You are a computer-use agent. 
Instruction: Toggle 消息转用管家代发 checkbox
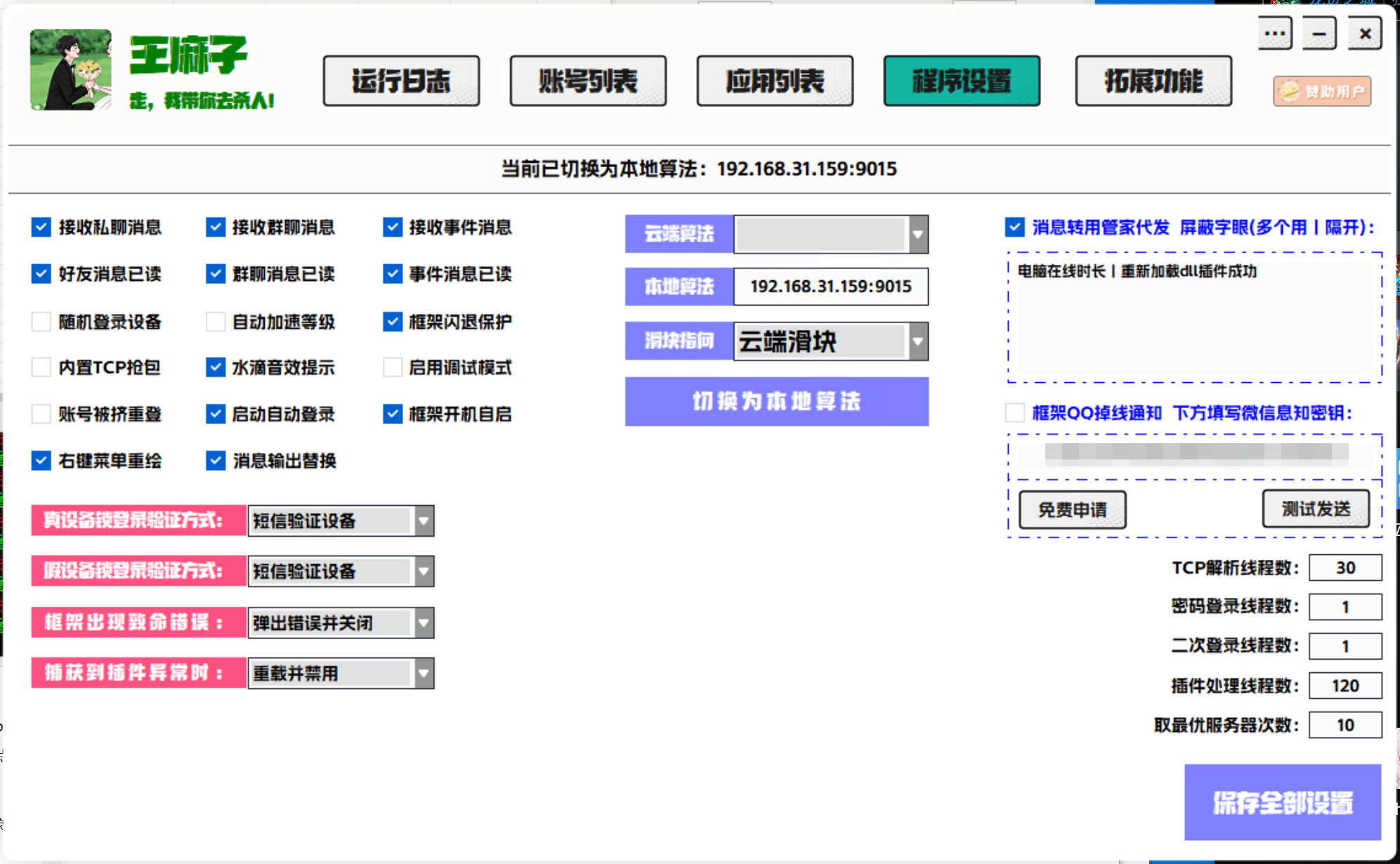tap(1014, 227)
